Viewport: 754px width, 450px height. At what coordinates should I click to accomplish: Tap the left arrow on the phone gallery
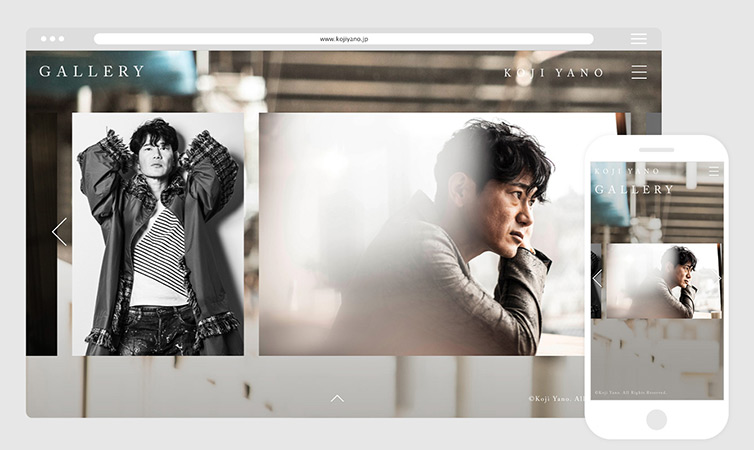597,278
